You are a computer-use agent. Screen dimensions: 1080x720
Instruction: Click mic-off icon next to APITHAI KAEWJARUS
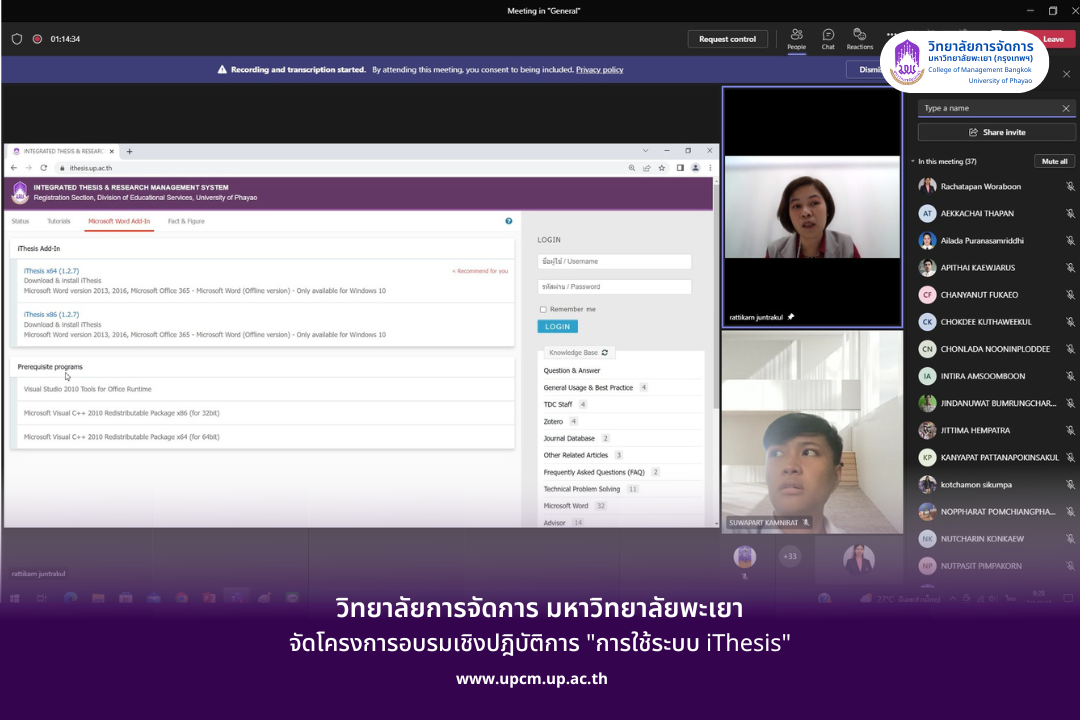pyautogui.click(x=1070, y=267)
